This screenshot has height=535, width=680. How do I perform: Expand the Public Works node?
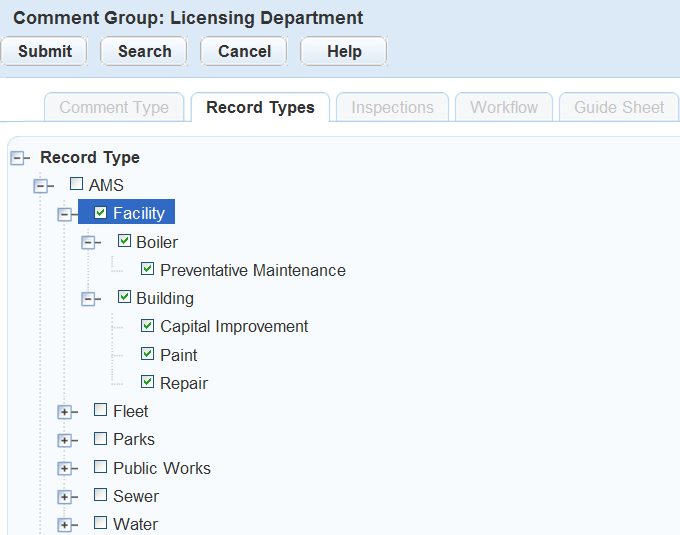click(65, 468)
